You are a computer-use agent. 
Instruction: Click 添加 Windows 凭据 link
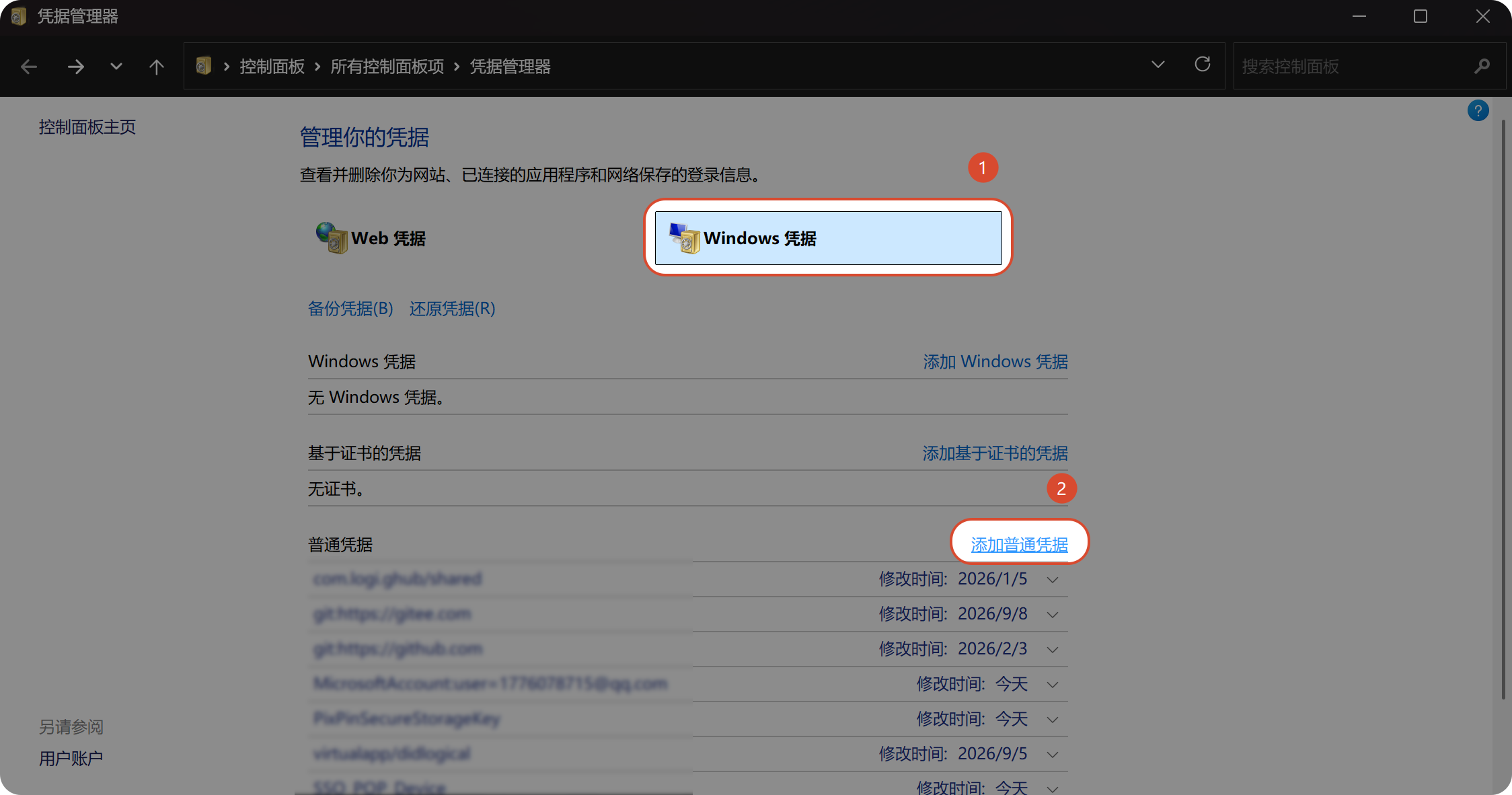995,362
